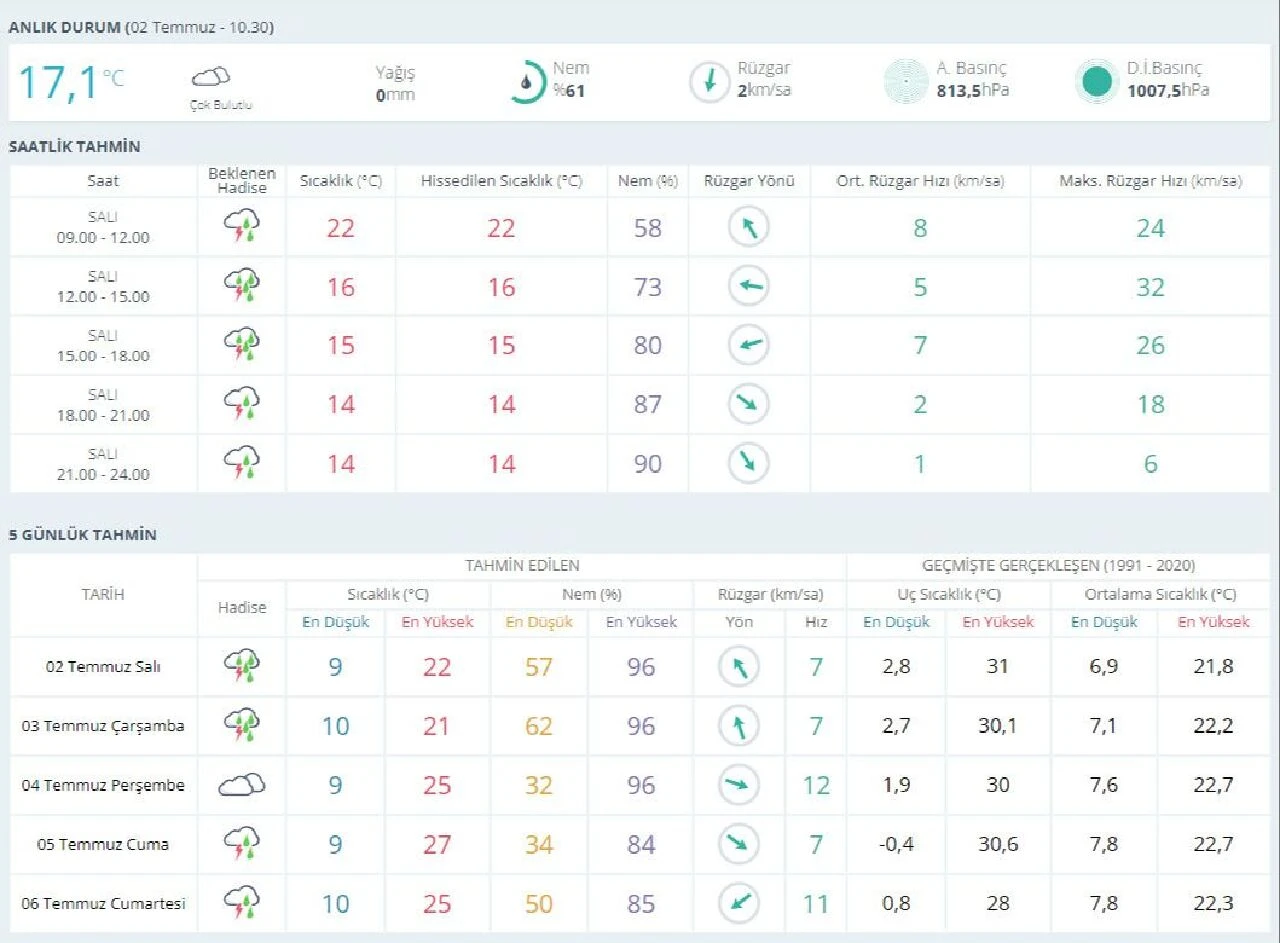Click the SAATLİK TAHMİN section title
The image size is (1280, 943).
(75, 147)
